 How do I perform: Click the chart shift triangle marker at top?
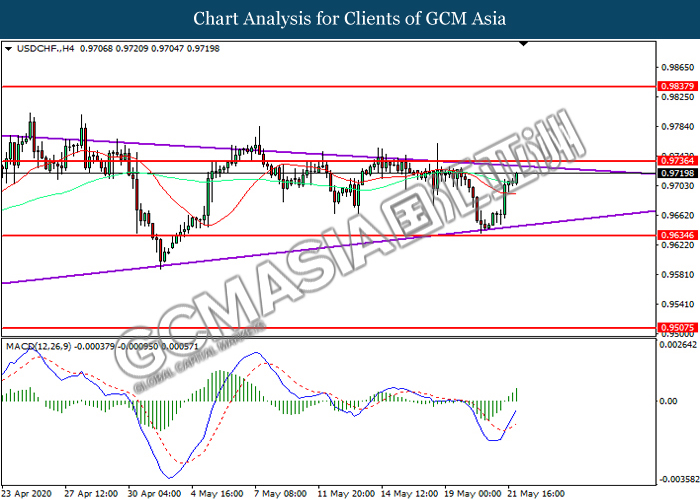coord(524,44)
